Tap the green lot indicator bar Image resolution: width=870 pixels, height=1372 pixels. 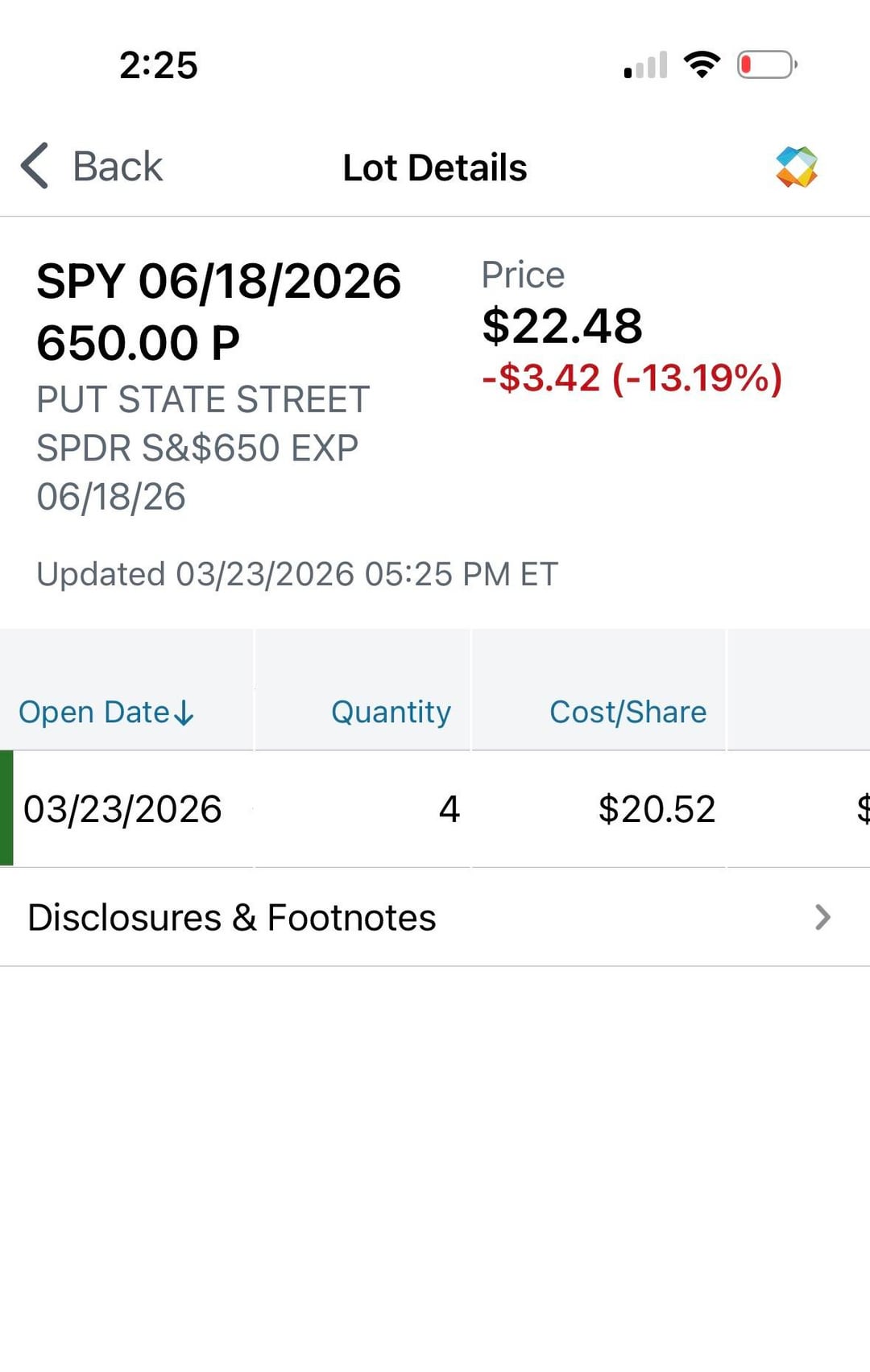pyautogui.click(x=6, y=808)
